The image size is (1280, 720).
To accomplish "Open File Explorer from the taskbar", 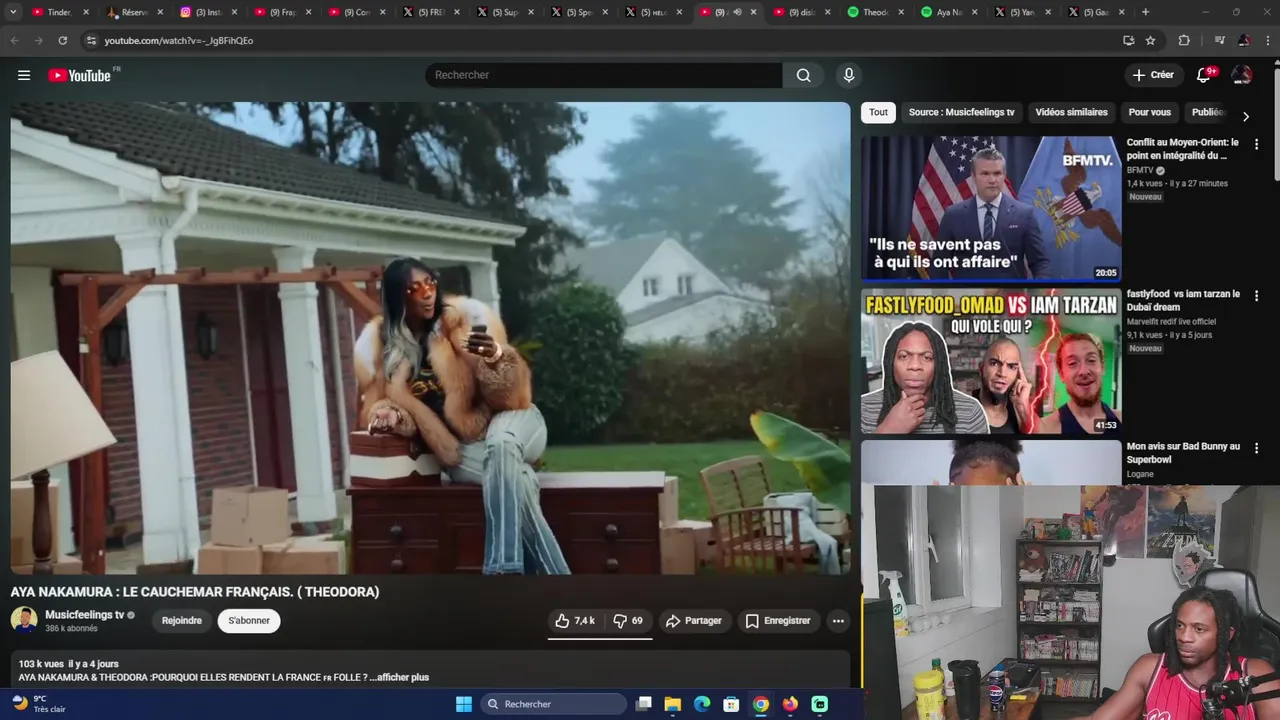I will [x=673, y=704].
